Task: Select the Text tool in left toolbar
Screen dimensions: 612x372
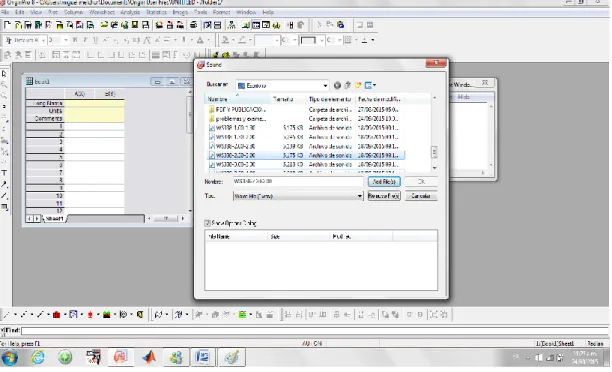Action: point(4,173)
